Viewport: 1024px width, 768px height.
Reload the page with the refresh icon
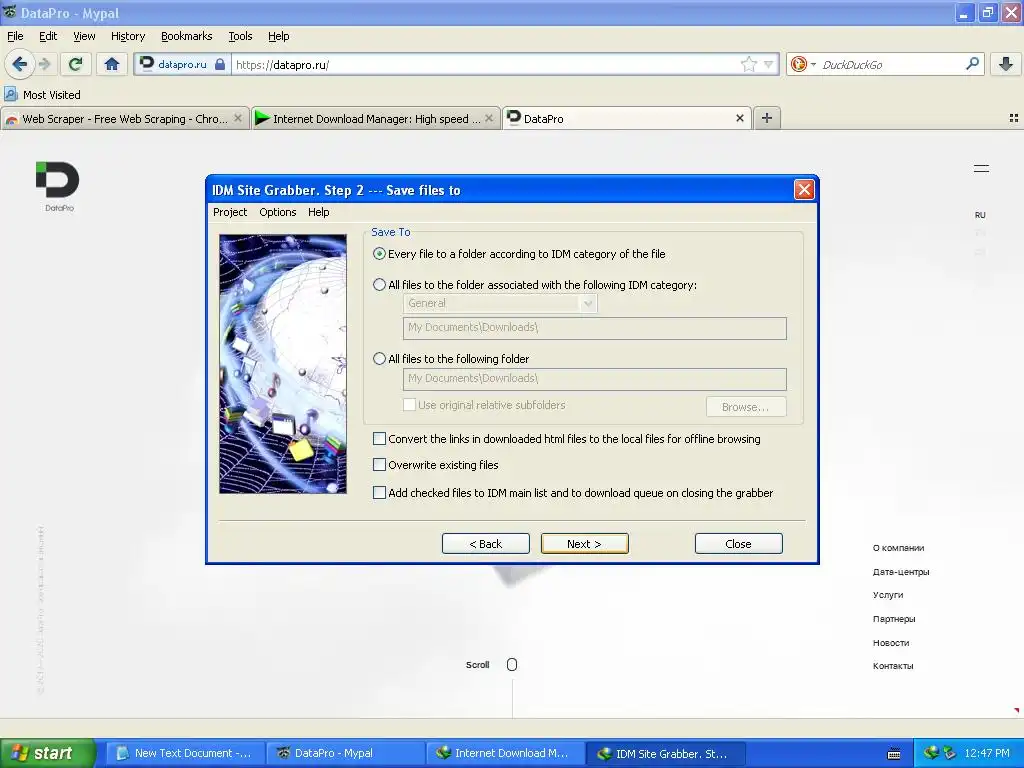point(76,64)
